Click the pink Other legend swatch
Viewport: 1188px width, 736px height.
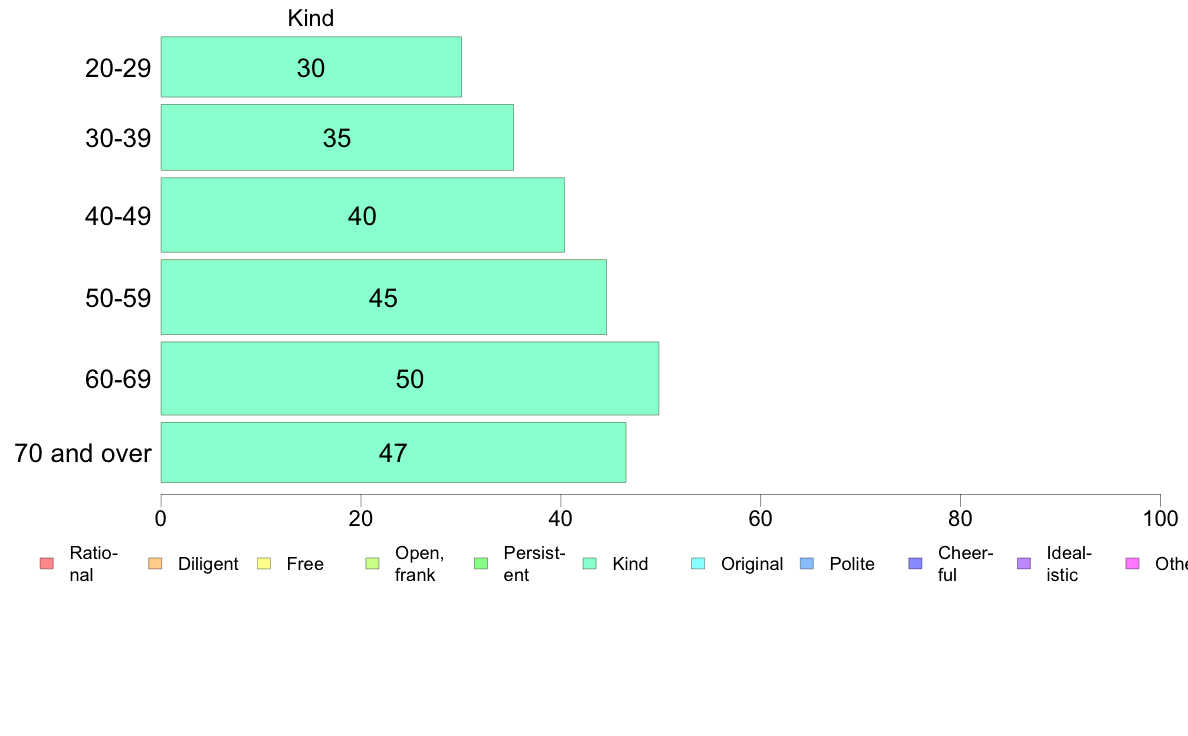(1133, 563)
